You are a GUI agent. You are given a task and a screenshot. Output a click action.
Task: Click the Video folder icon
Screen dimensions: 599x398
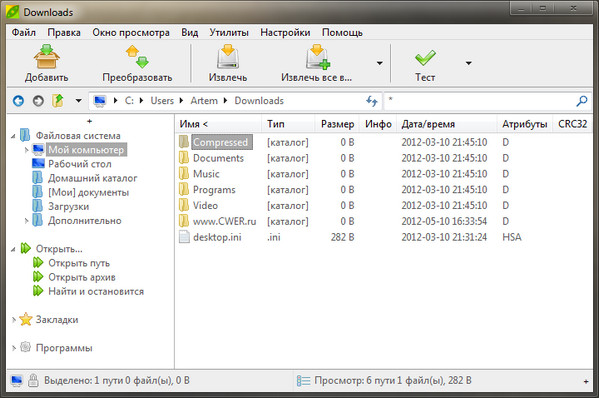[x=184, y=205]
